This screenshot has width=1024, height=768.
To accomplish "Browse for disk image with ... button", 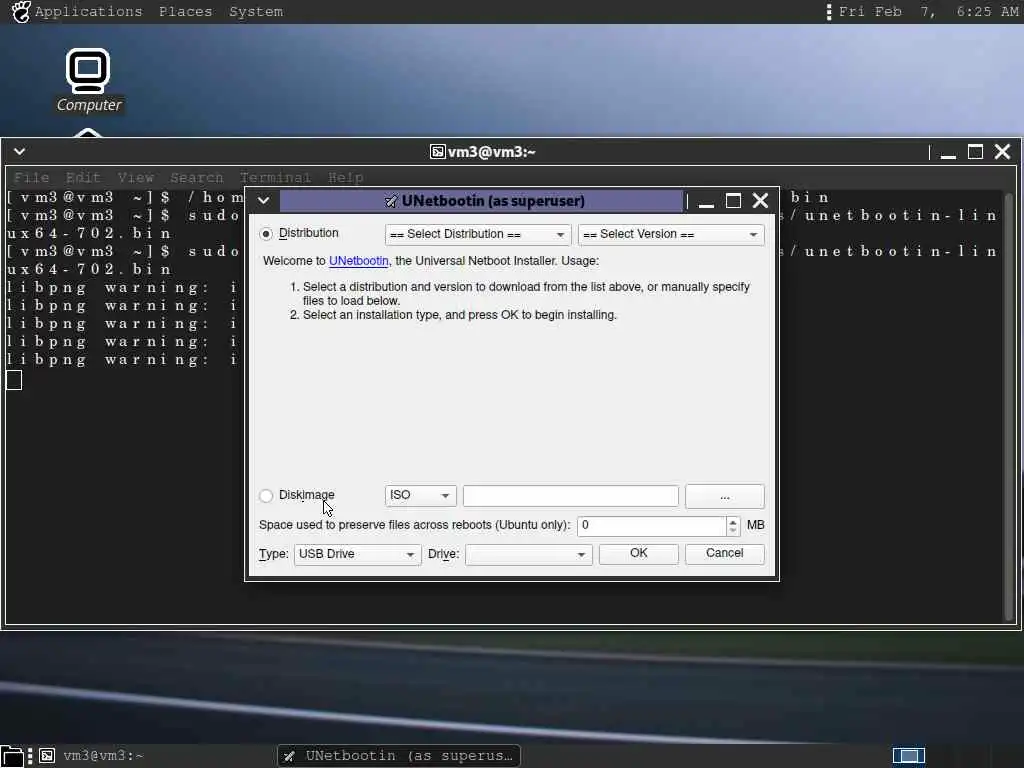I will pos(724,496).
